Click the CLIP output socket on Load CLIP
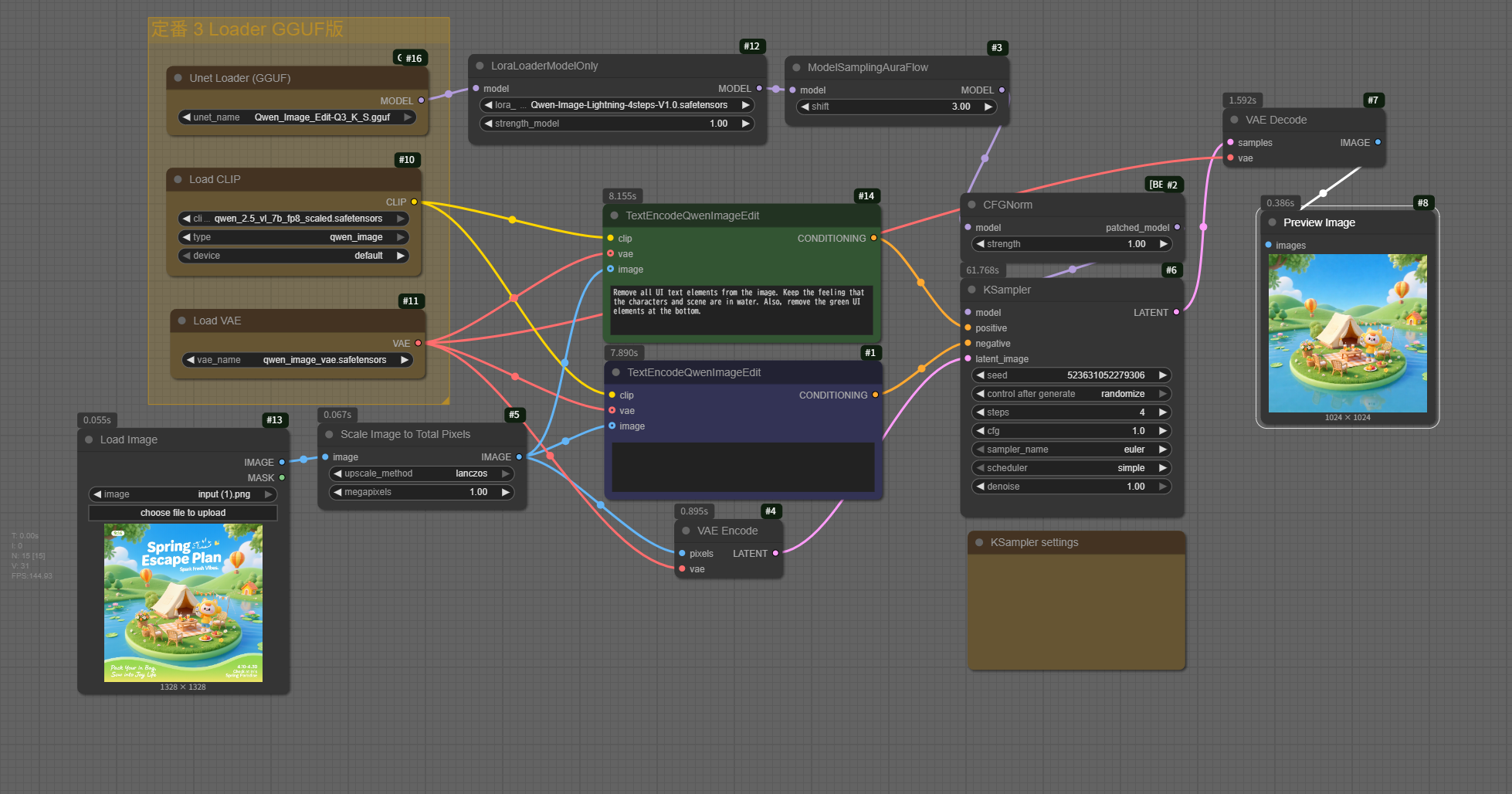This screenshot has height=794, width=1512. [414, 202]
